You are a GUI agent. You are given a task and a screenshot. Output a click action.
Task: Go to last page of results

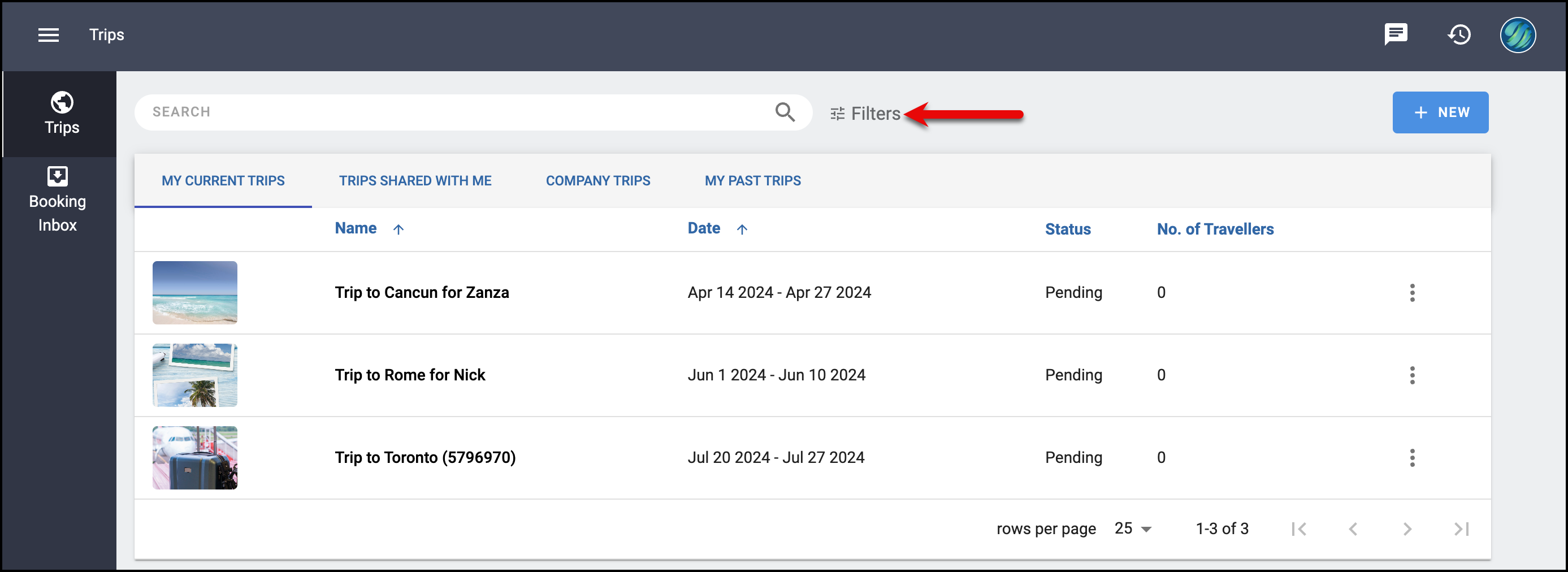coord(1461,529)
